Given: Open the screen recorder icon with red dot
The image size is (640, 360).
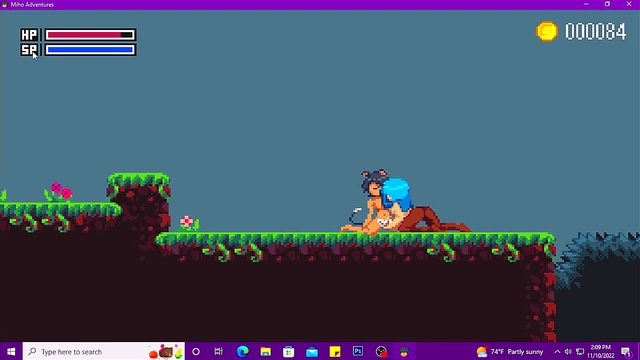Looking at the screenshot, I should 381,351.
